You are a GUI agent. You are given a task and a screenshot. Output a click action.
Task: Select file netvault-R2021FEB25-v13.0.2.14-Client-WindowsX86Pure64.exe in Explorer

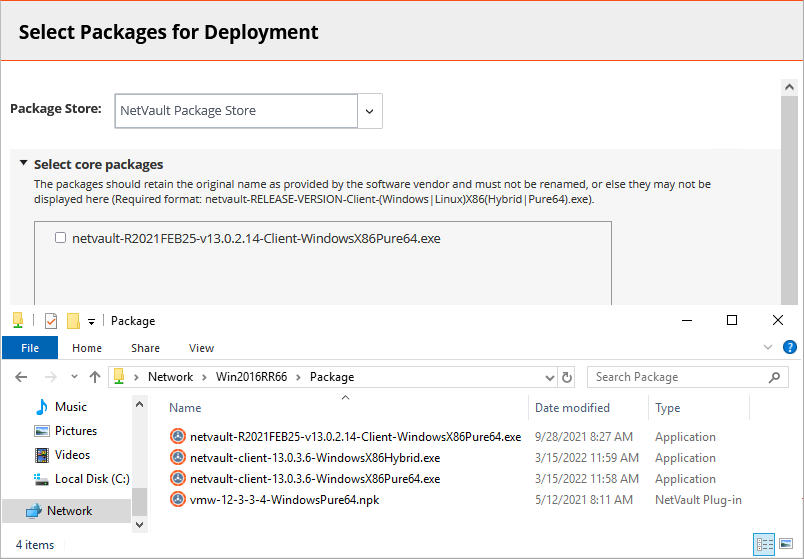(355, 437)
